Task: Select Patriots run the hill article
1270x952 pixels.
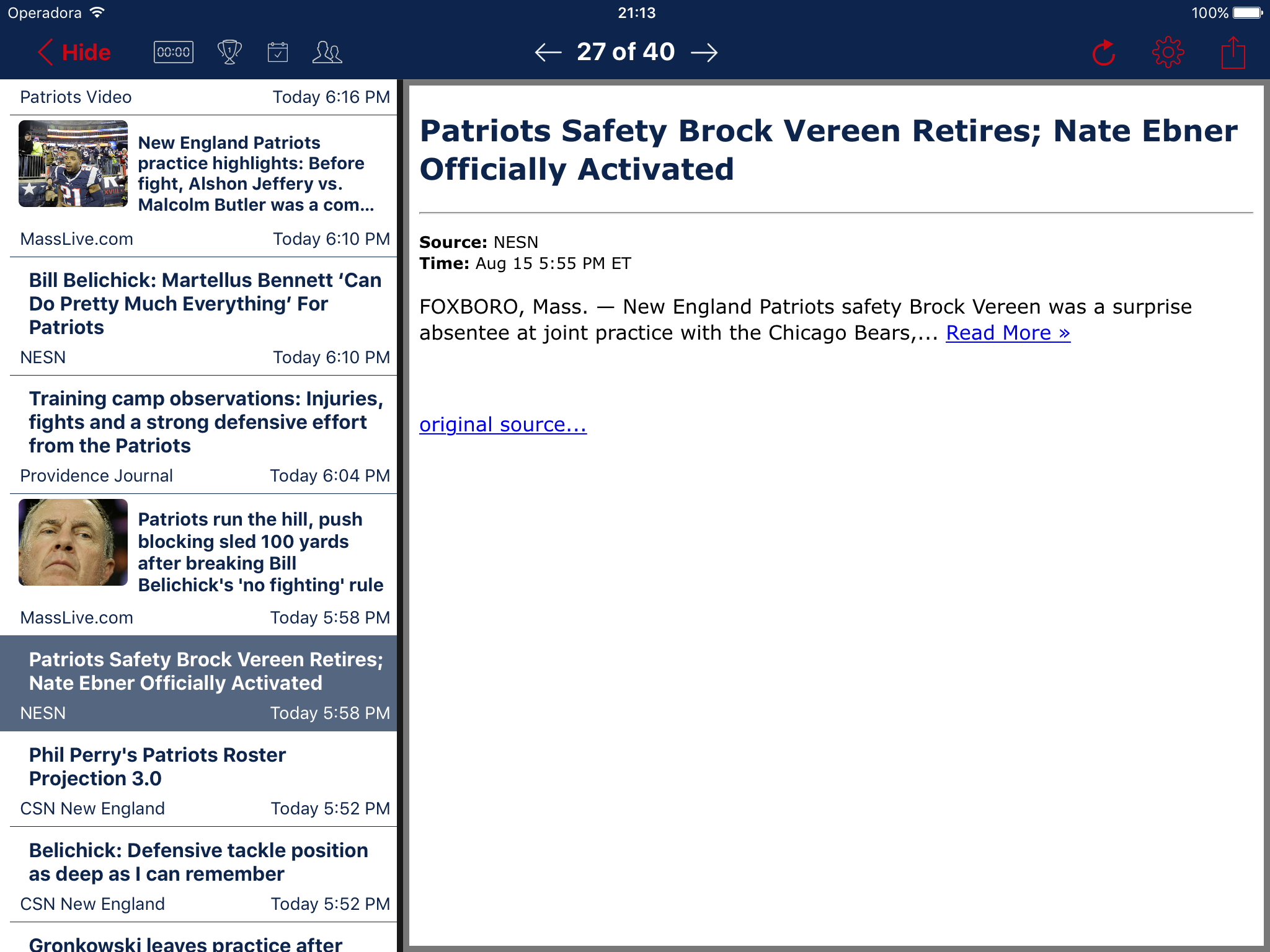Action: 260,552
